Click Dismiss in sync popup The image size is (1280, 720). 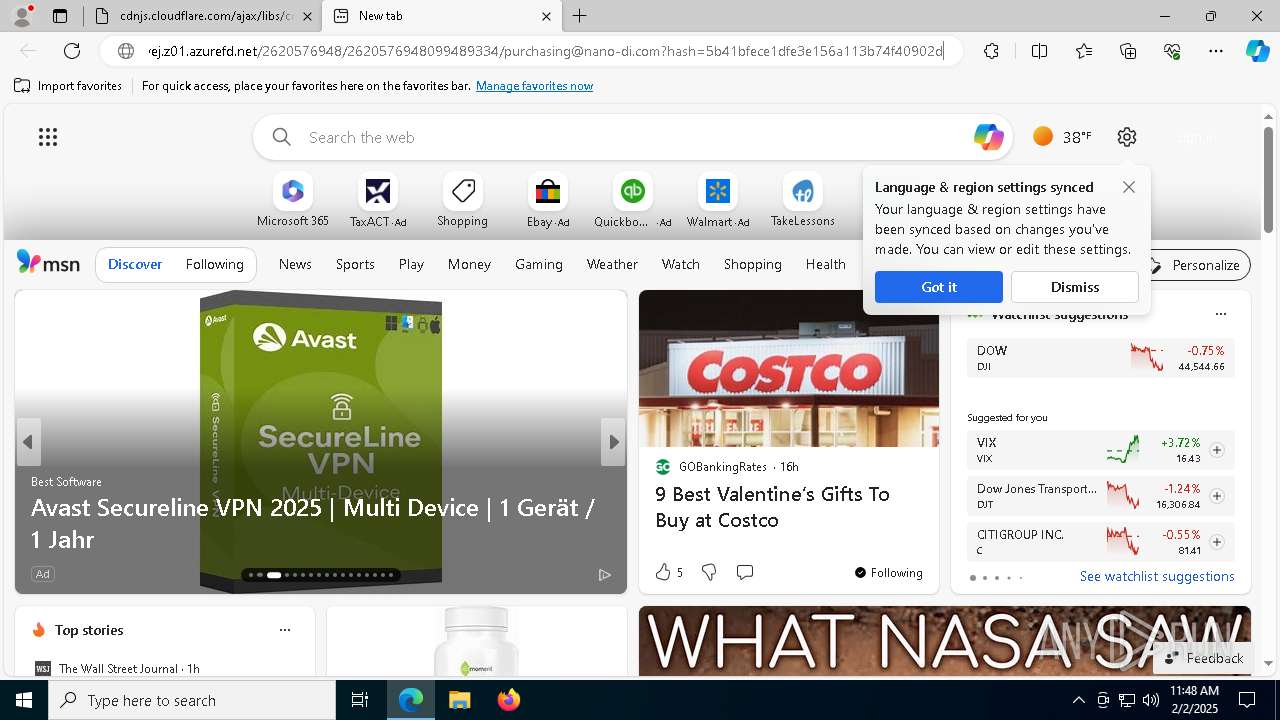(x=1075, y=287)
